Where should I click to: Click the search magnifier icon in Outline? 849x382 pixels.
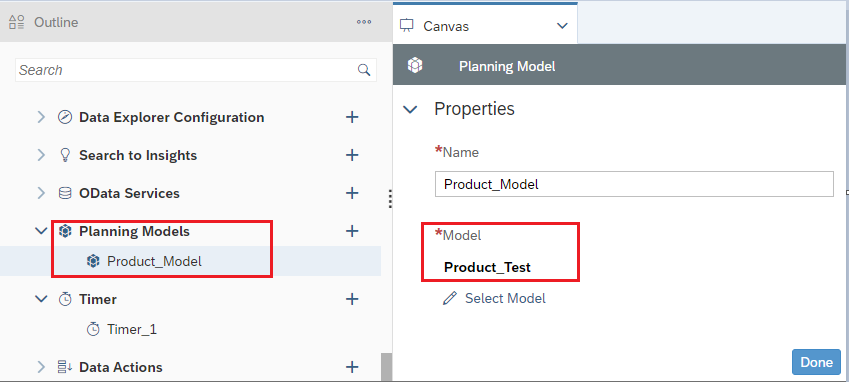pos(364,70)
